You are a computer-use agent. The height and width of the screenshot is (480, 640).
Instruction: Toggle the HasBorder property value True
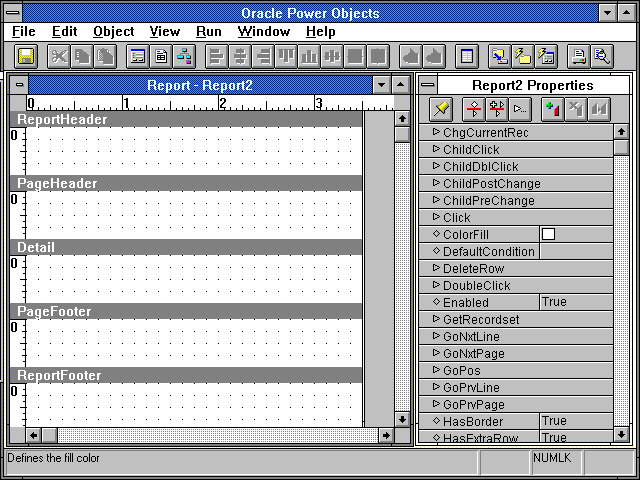tap(576, 421)
